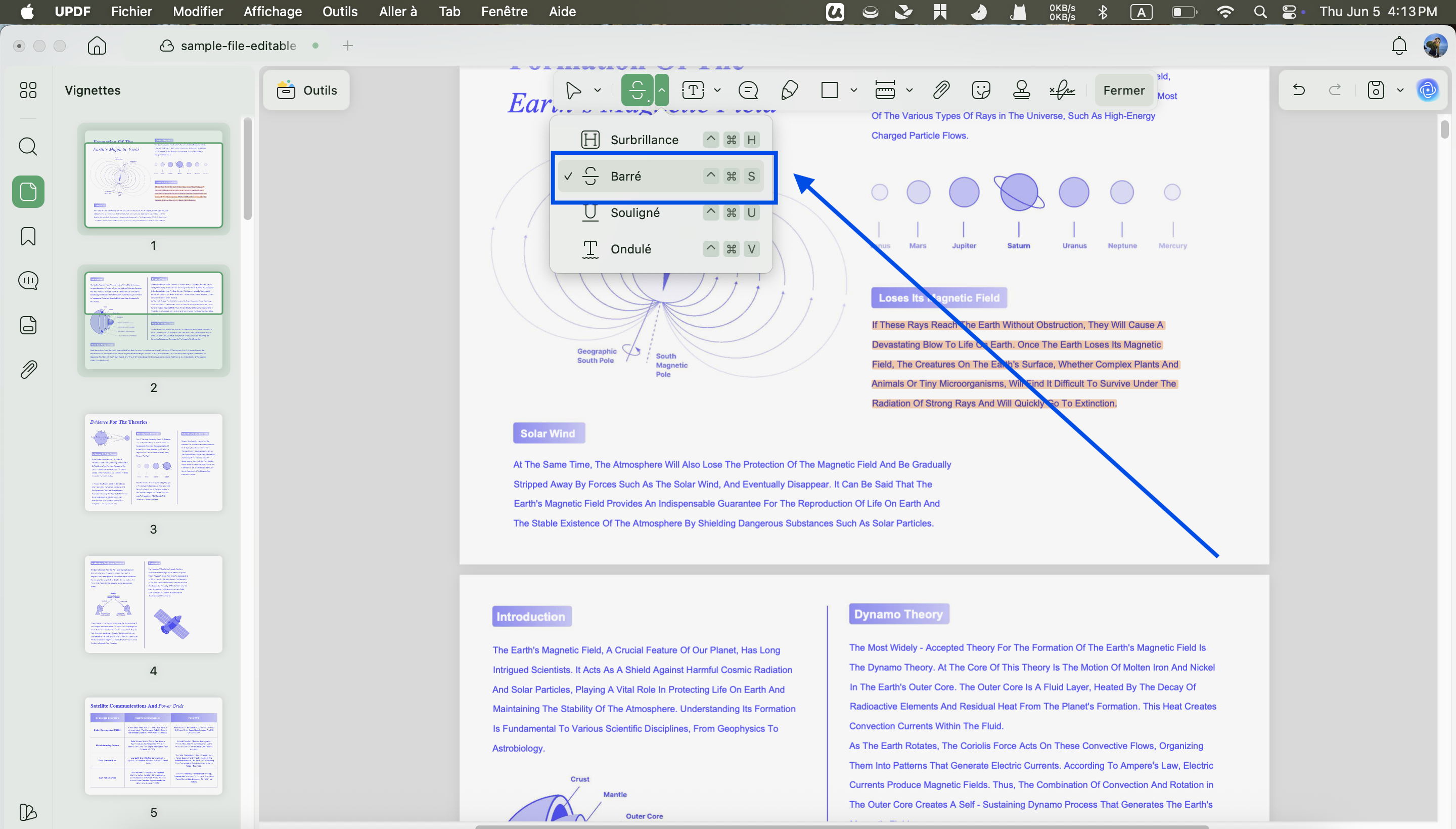Select the cursor selection tool
This screenshot has height=829, width=1456.
click(573, 90)
